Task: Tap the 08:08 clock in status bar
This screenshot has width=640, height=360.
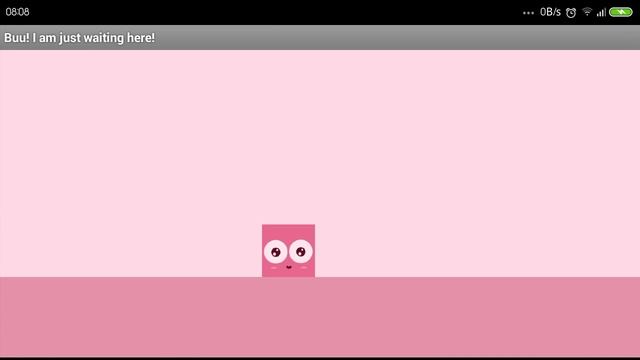Action: 18,12
